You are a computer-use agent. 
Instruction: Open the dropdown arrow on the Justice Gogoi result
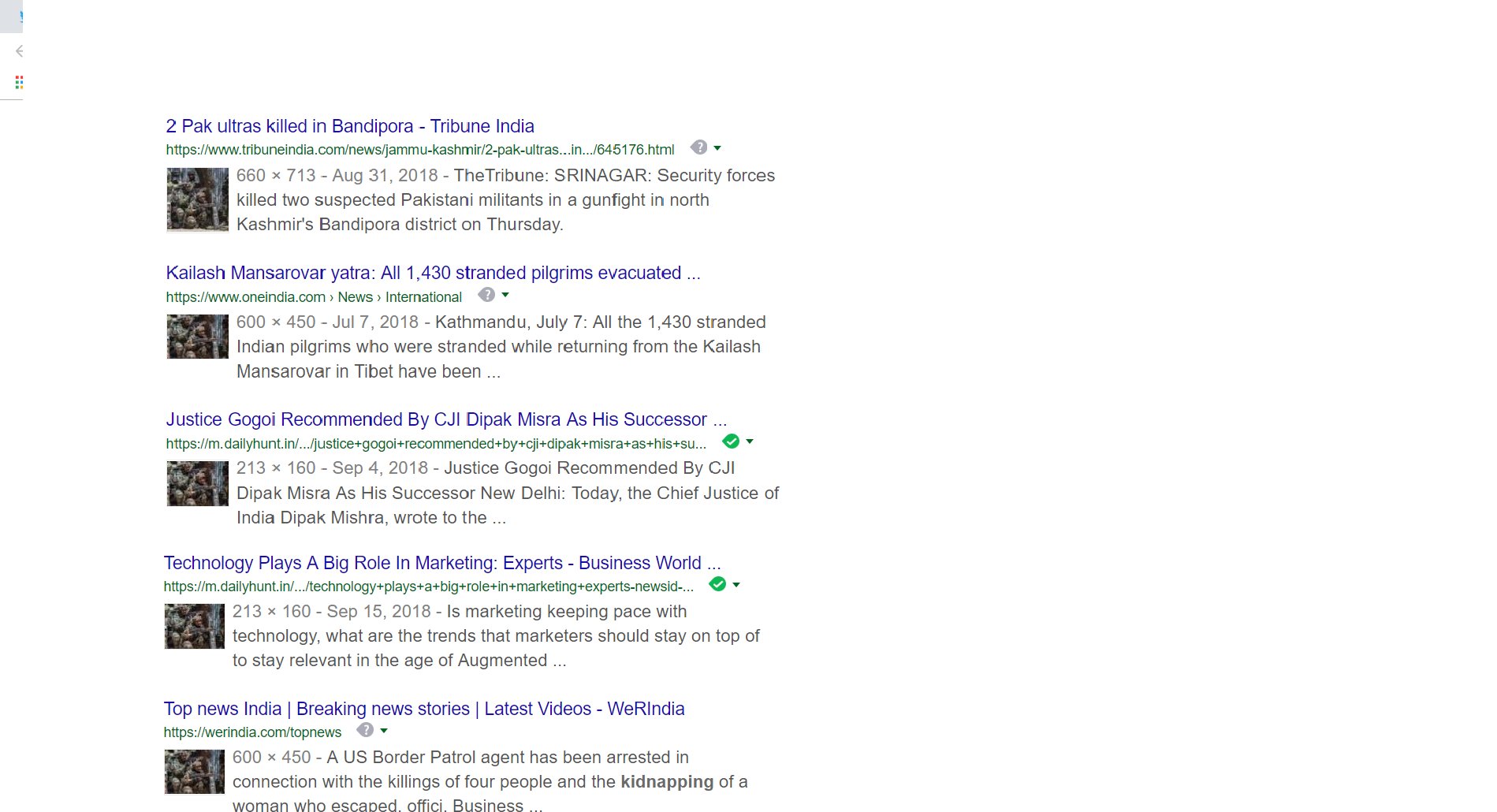click(x=750, y=441)
